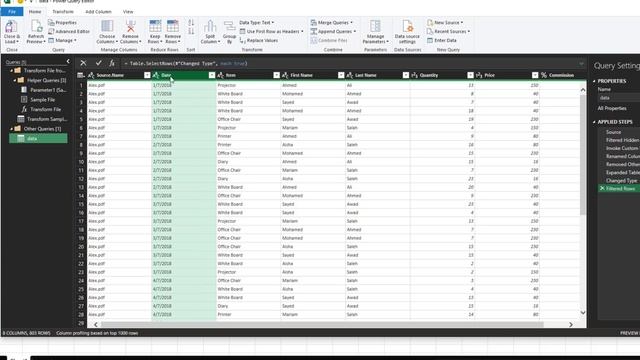The image size is (640, 360).
Task: Open the File tab
Action: coord(12,12)
